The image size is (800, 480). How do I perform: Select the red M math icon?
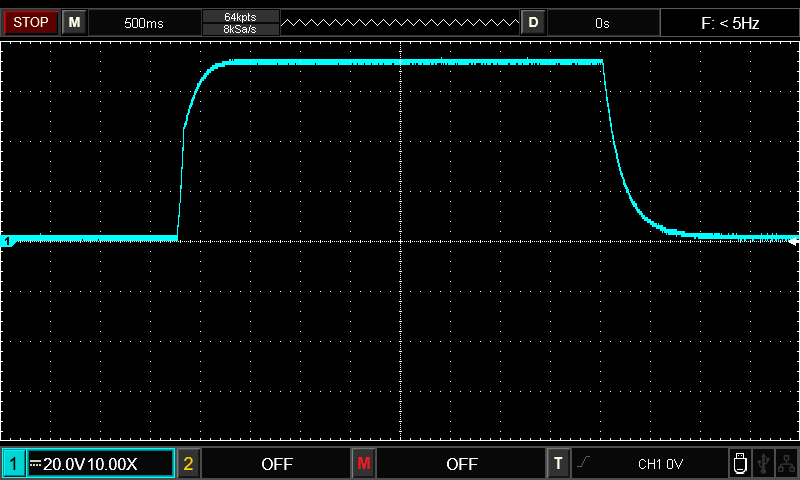pos(363,464)
